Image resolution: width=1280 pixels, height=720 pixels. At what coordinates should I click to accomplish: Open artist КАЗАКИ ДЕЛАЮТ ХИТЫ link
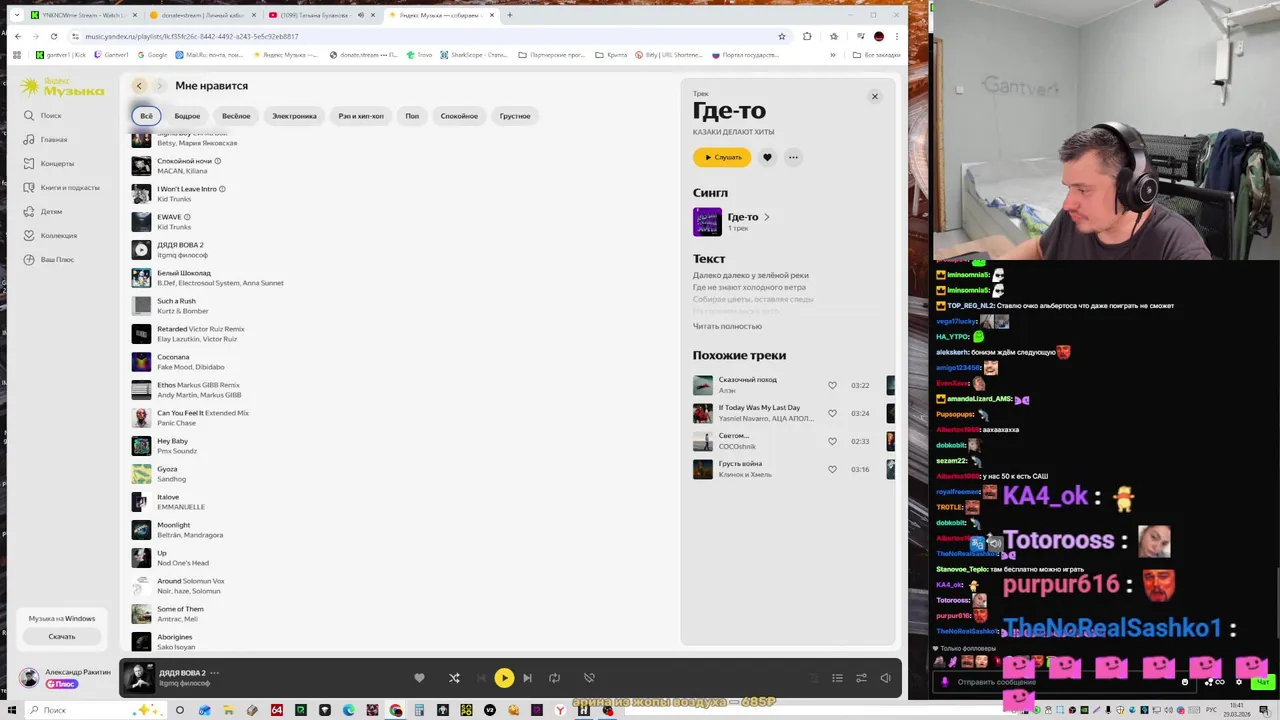coord(733,132)
